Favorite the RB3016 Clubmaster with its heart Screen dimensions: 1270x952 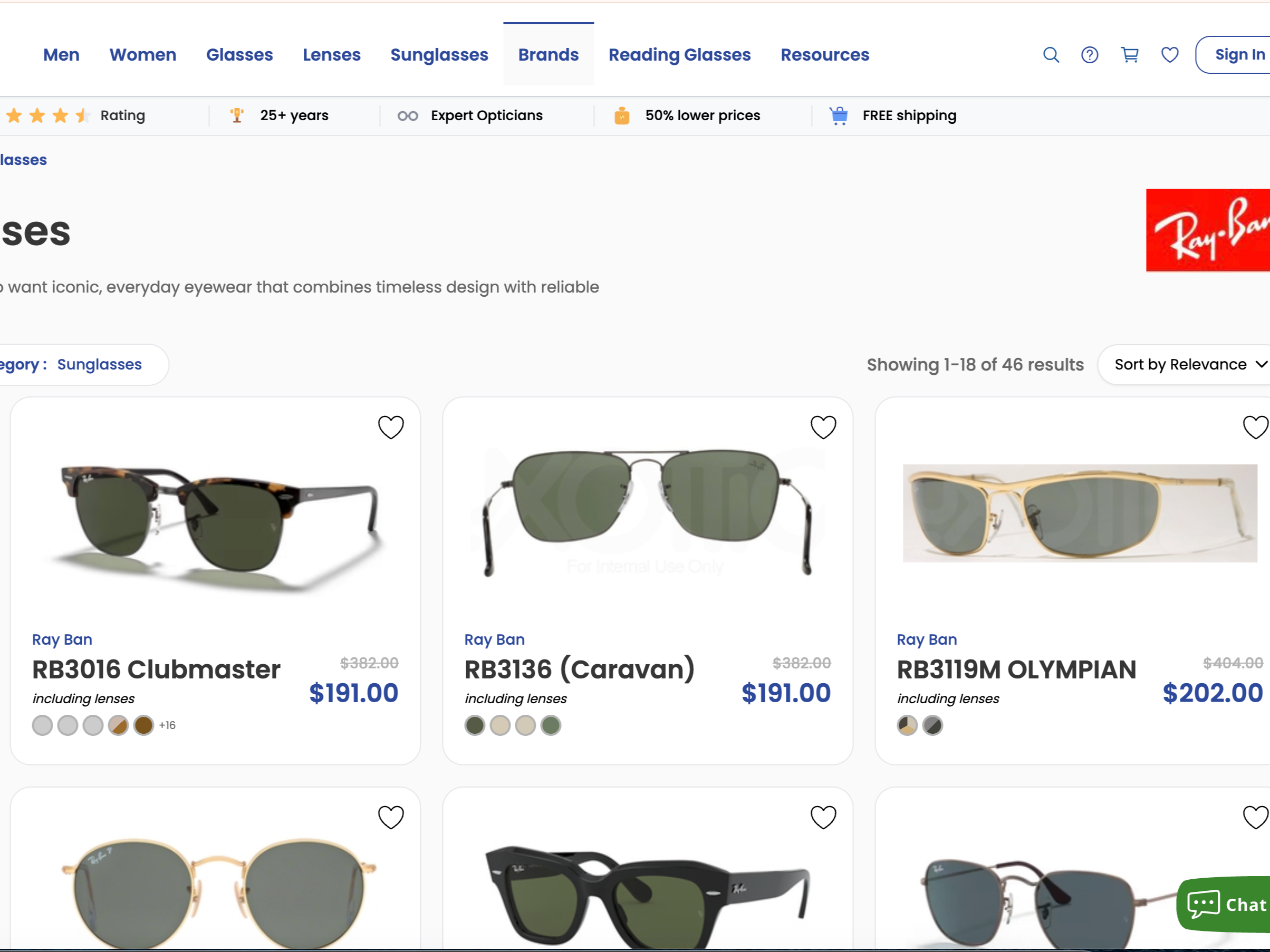coord(391,427)
